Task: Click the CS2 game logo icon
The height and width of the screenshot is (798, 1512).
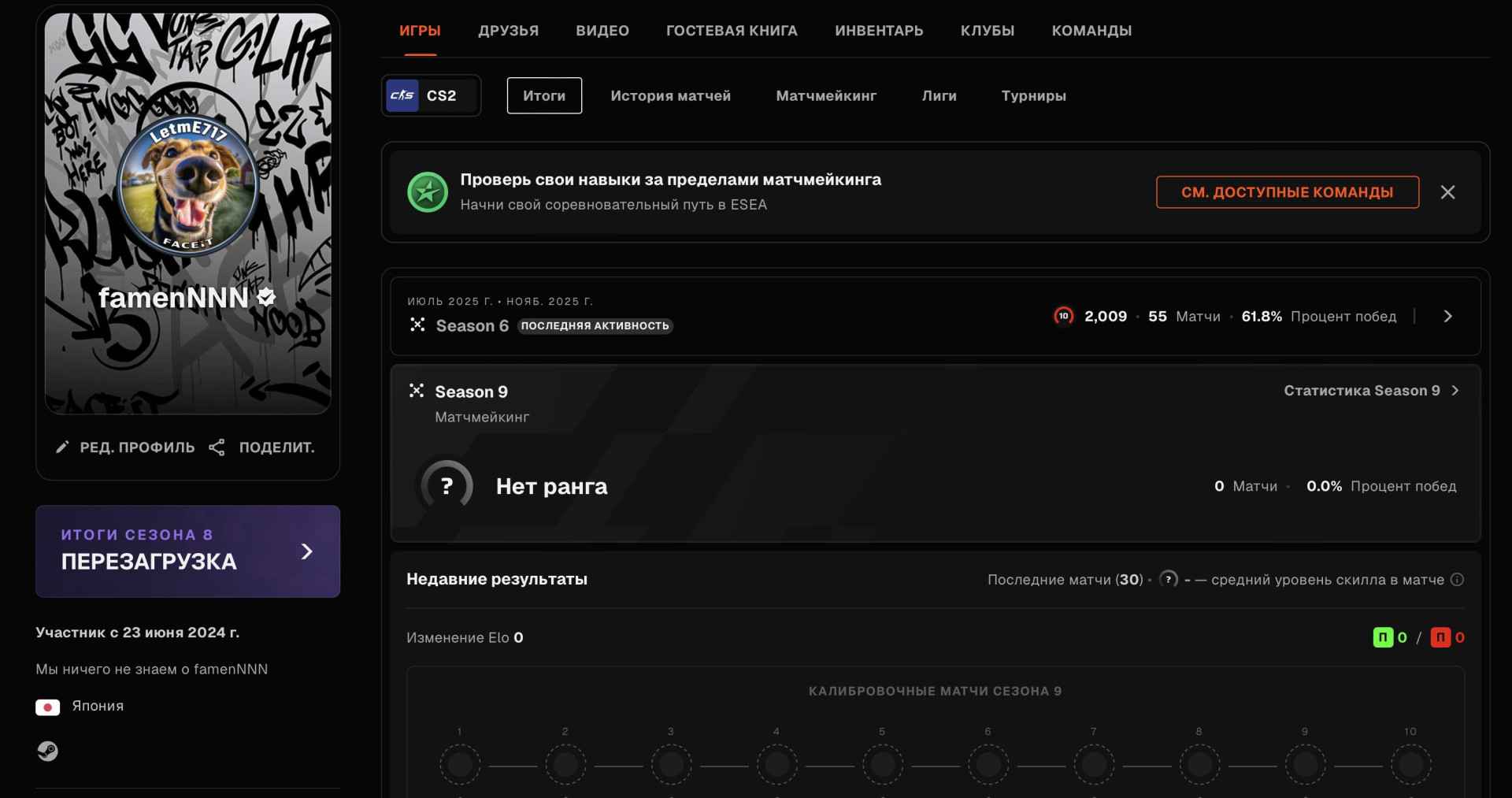Action: pos(402,95)
